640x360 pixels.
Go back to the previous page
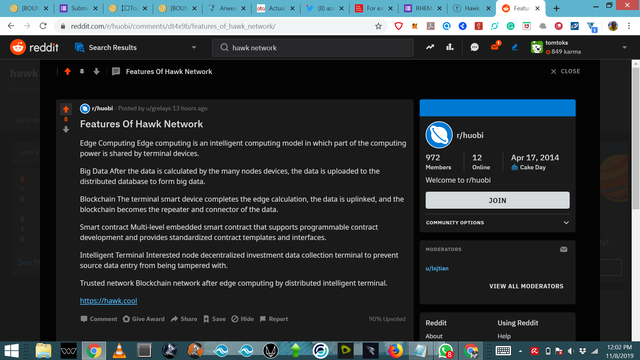tap(11, 26)
